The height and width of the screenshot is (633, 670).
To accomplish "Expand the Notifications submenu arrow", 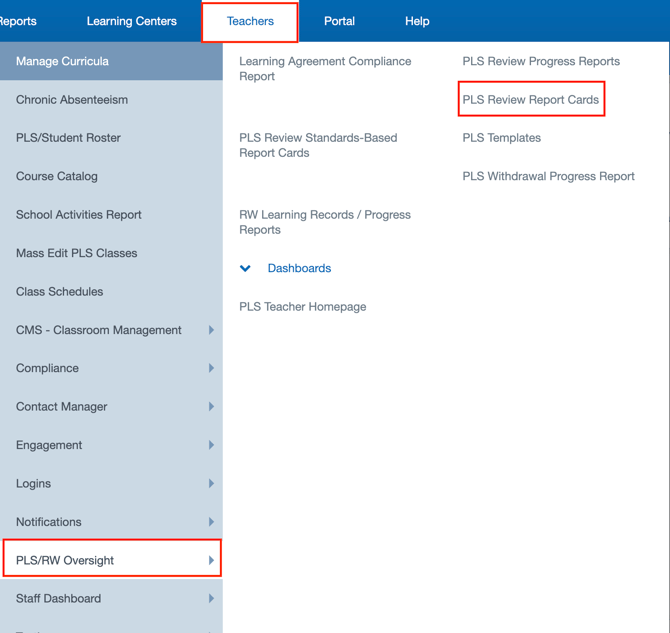I will click(211, 522).
